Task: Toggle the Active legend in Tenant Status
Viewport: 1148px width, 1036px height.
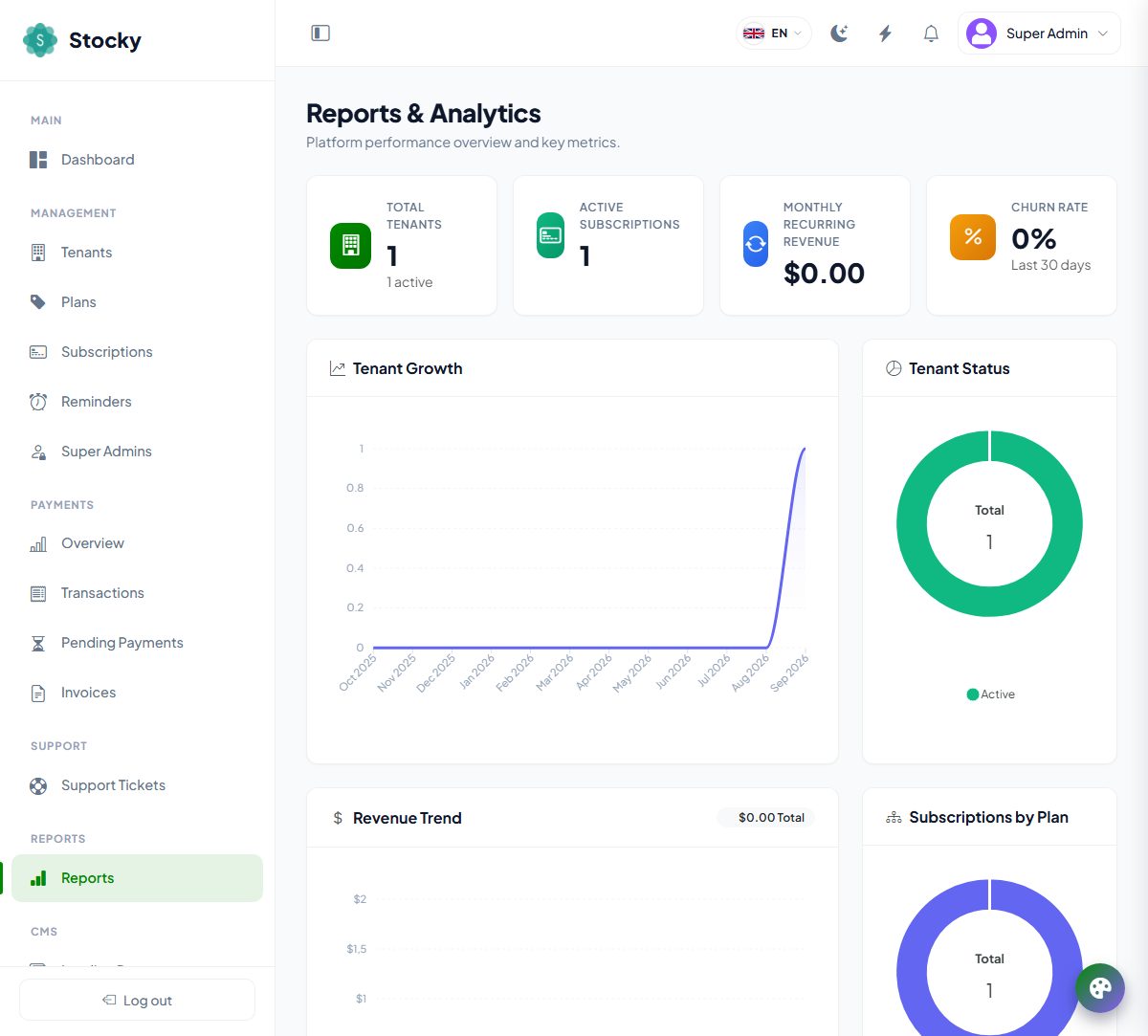Action: (991, 694)
